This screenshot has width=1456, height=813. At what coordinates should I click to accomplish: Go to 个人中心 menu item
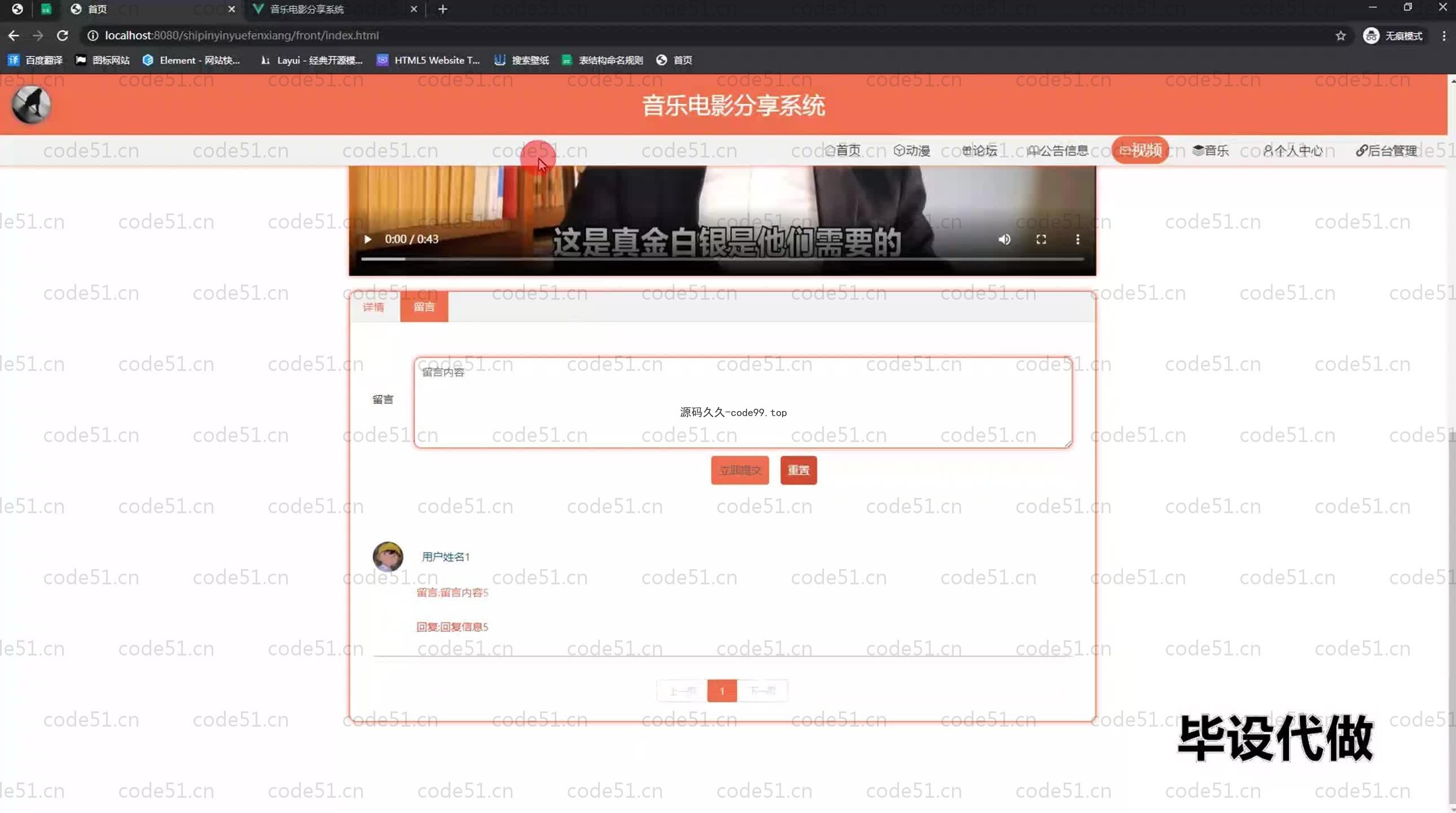pyautogui.click(x=1293, y=150)
